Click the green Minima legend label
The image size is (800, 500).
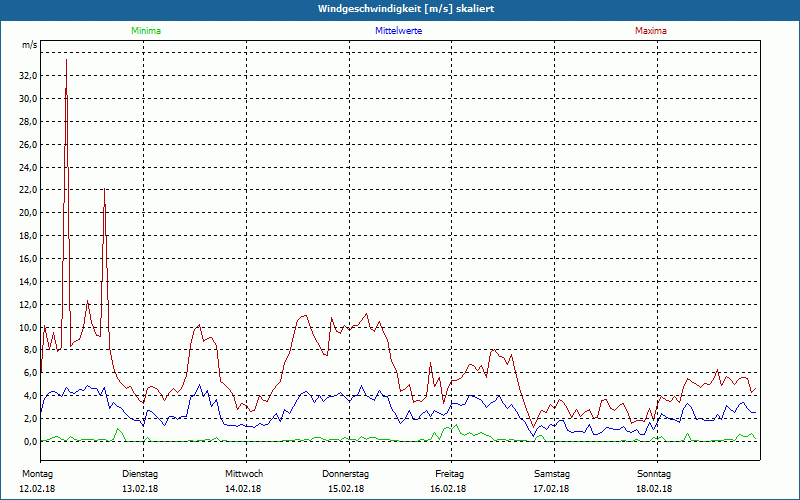coord(146,31)
